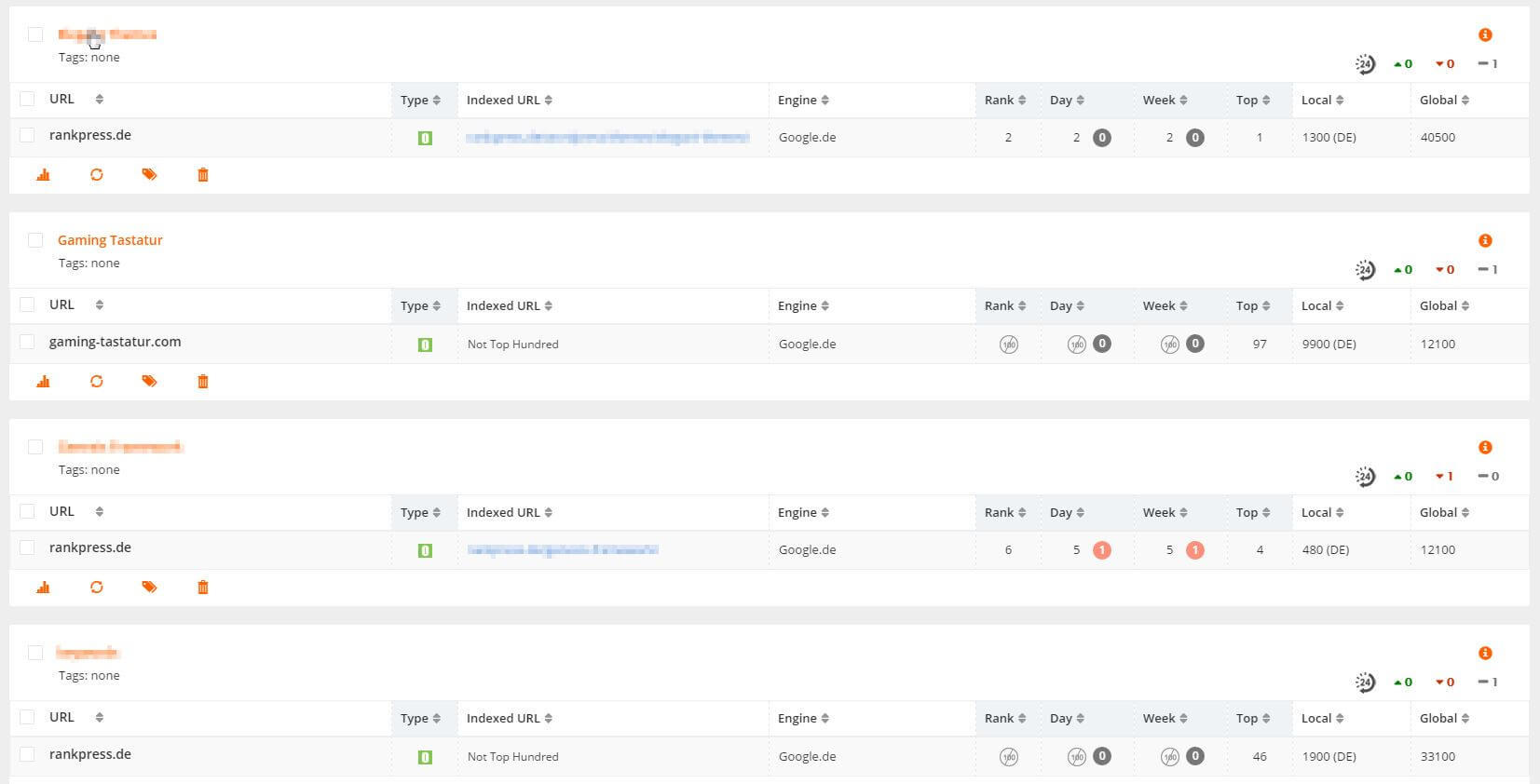Click red down-1 counter in card with Local 480 (DE)
Viewport: 1540px width, 784px height.
[x=1445, y=477]
